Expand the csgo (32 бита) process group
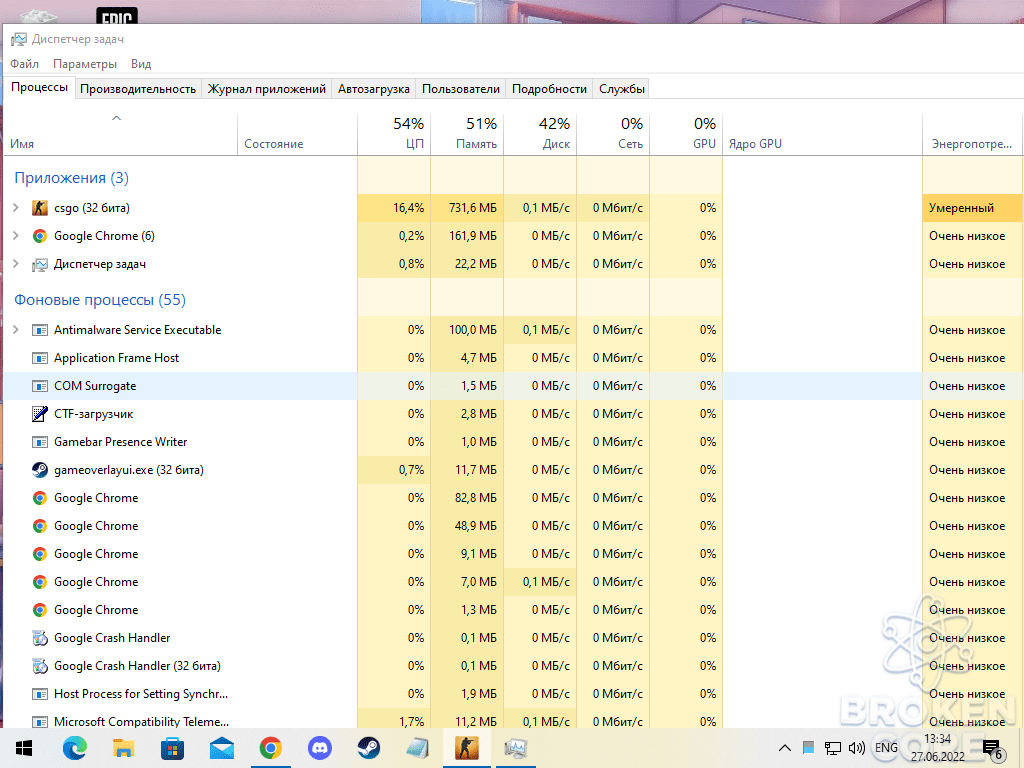 16,208
